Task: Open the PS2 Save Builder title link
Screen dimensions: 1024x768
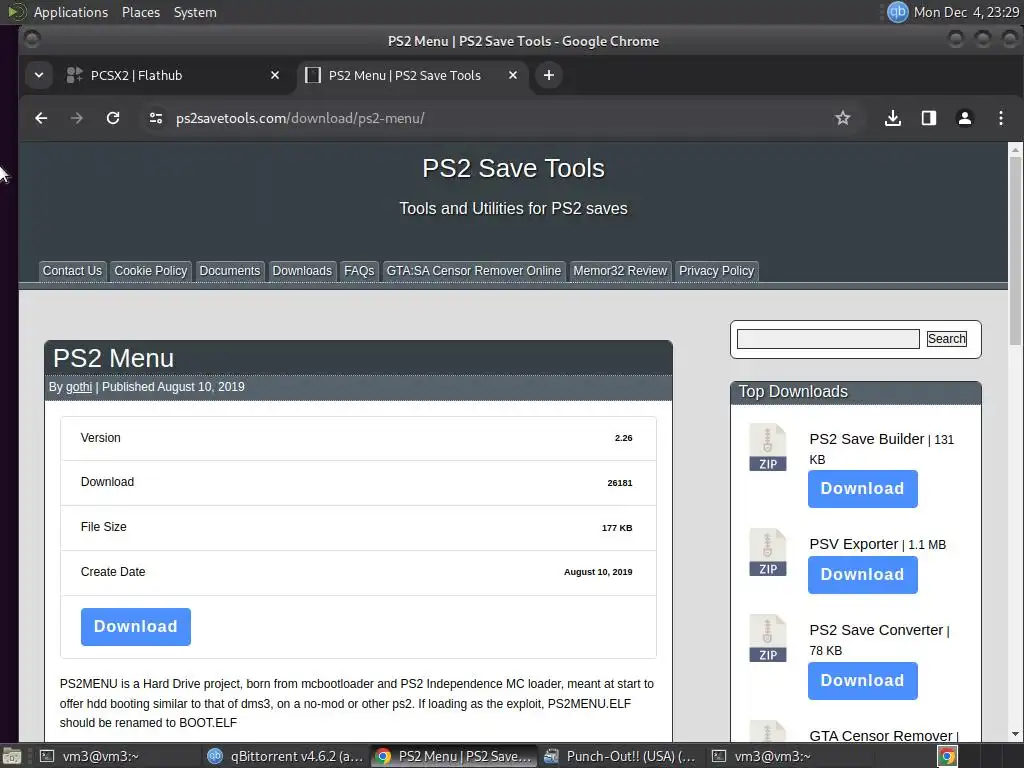Action: (867, 439)
